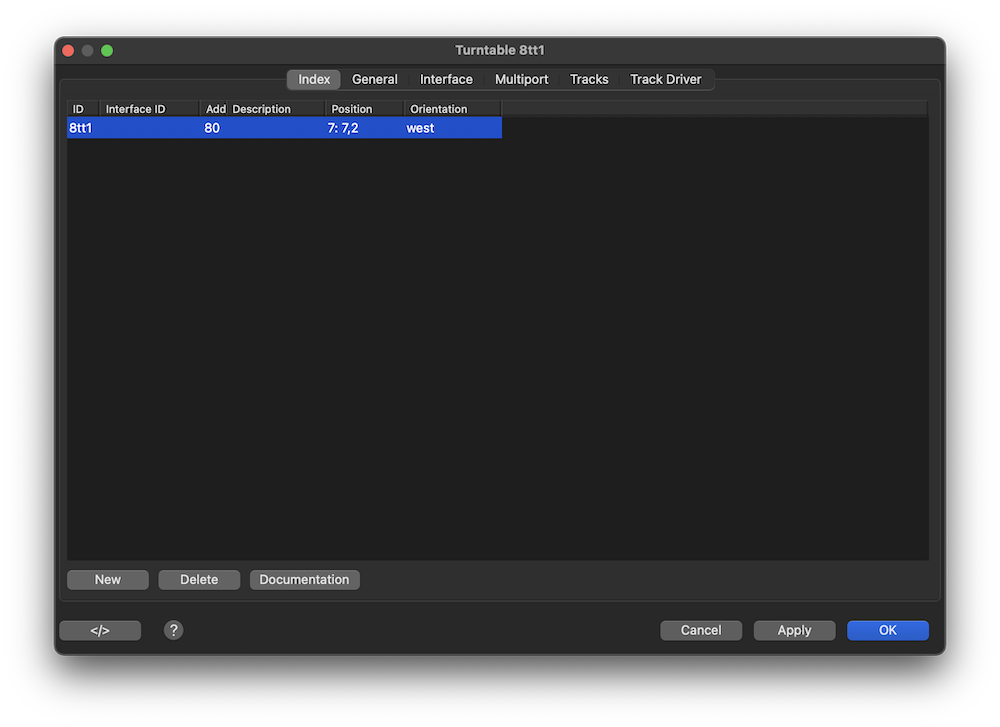The image size is (1000, 727).
Task: Go to the Tracks tab
Action: point(589,79)
